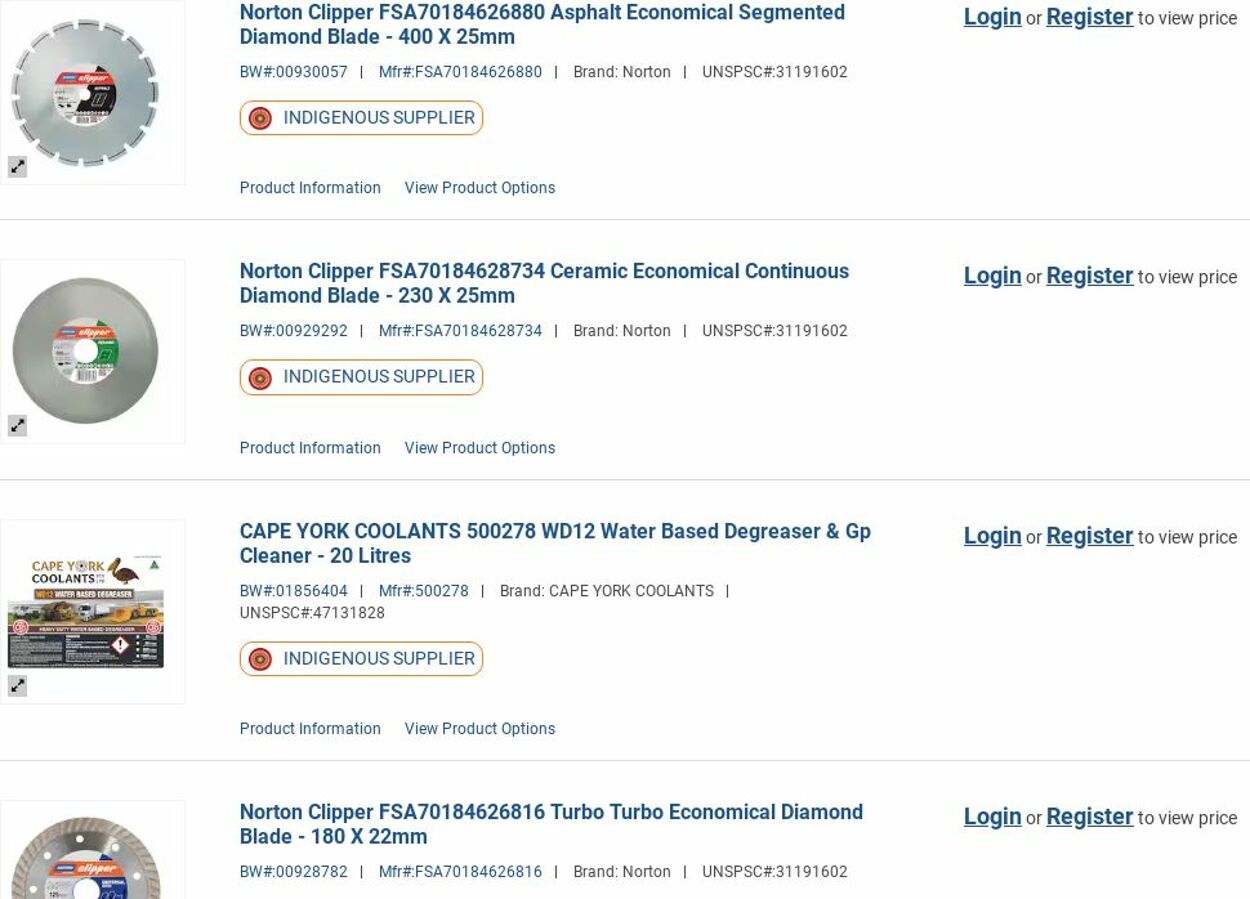1250x899 pixels.
Task: Open Norton Clipper Ceramic Continuous blade title link
Action: (544, 283)
